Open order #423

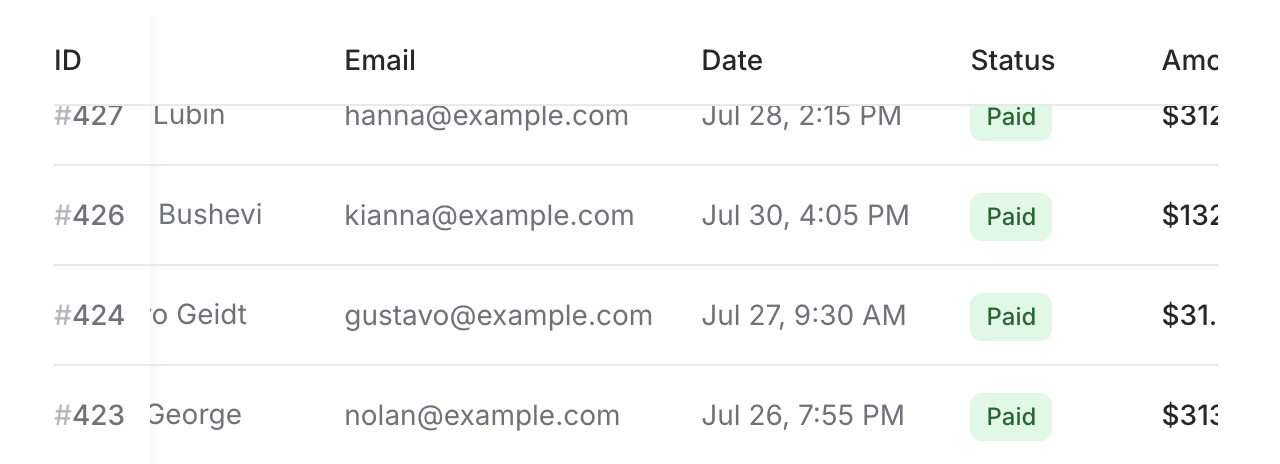tap(89, 416)
